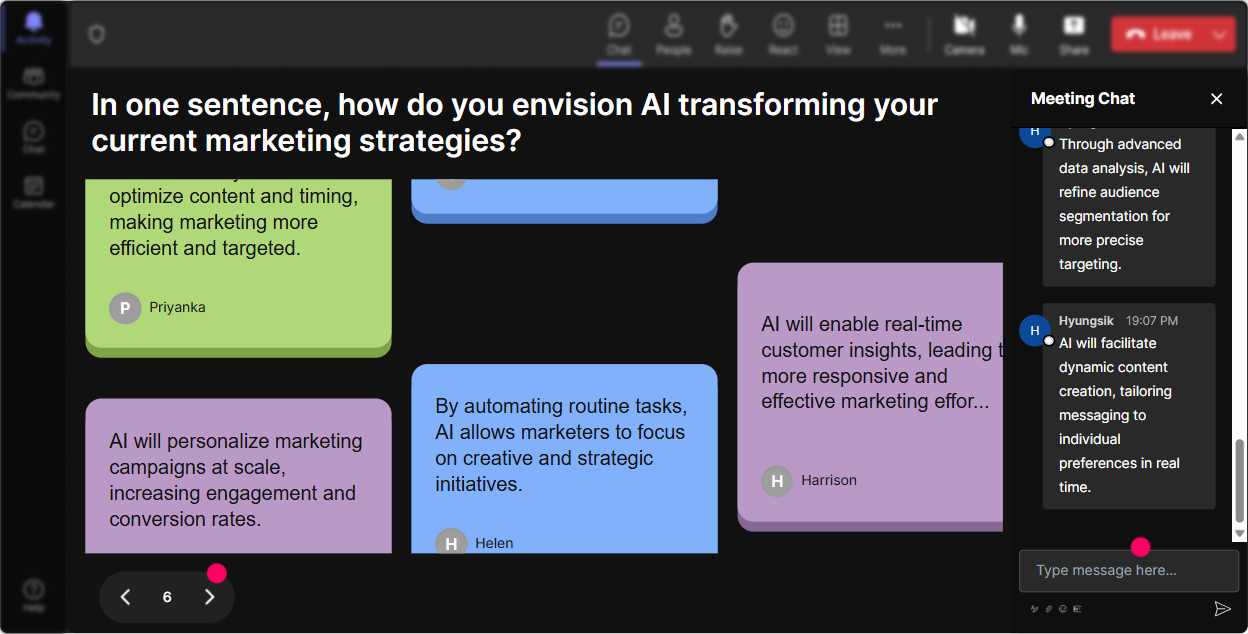
Task: Click the Hyungsik sender name in chat
Action: tap(1086, 321)
